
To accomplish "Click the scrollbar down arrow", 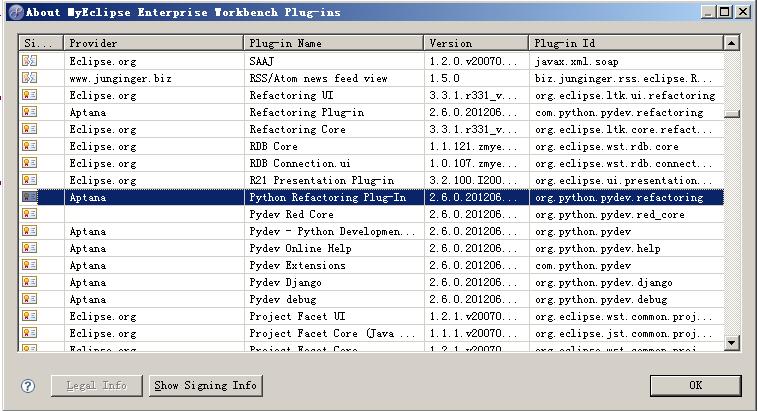I will pyautogui.click(x=731, y=343).
